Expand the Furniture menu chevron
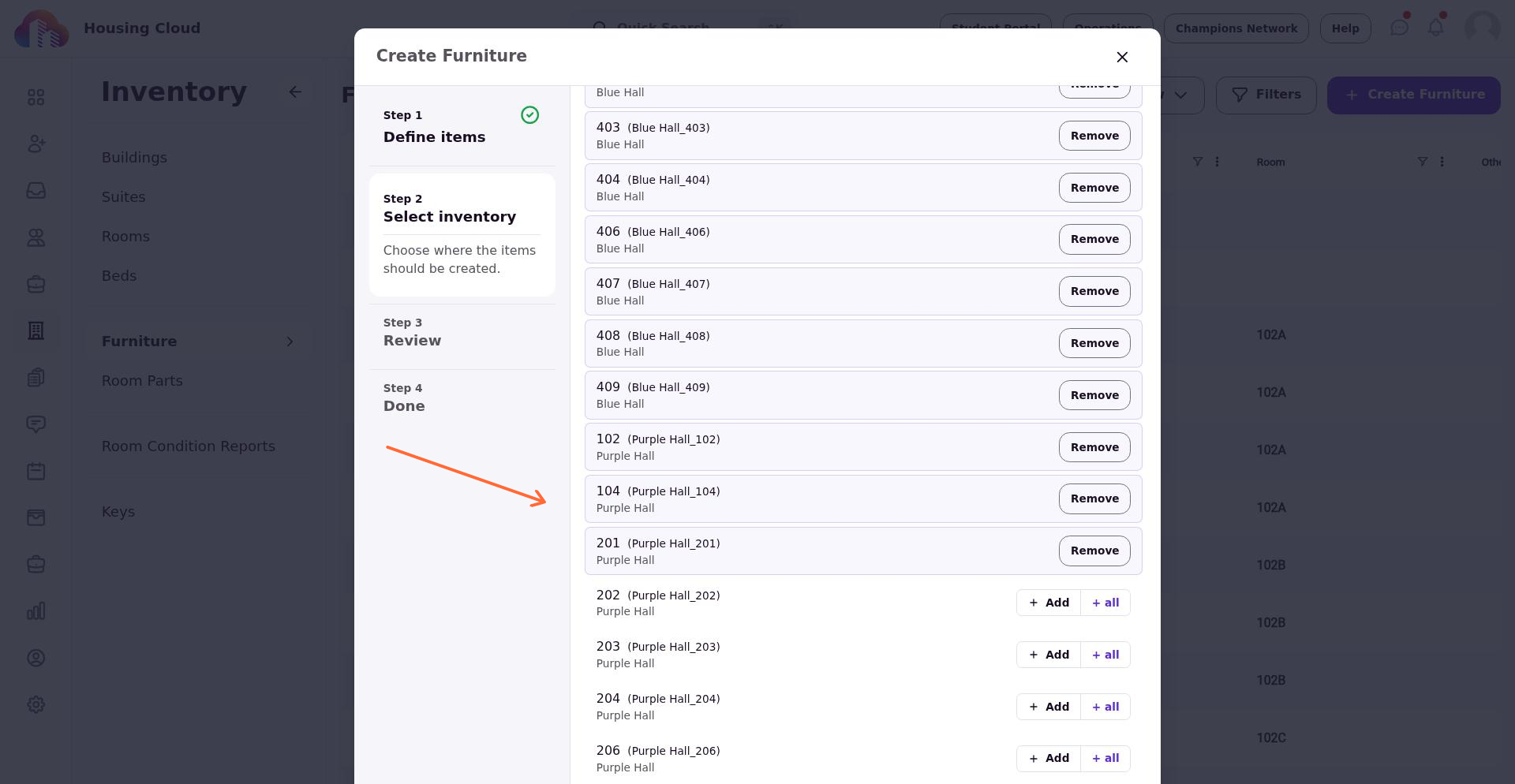The width and height of the screenshot is (1515, 784). click(x=290, y=342)
